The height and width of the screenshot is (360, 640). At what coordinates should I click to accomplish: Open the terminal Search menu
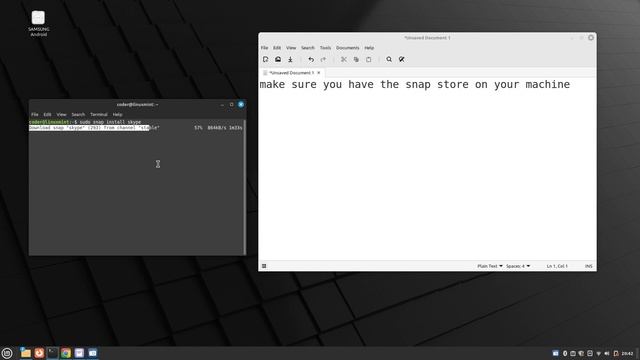[x=78, y=115]
